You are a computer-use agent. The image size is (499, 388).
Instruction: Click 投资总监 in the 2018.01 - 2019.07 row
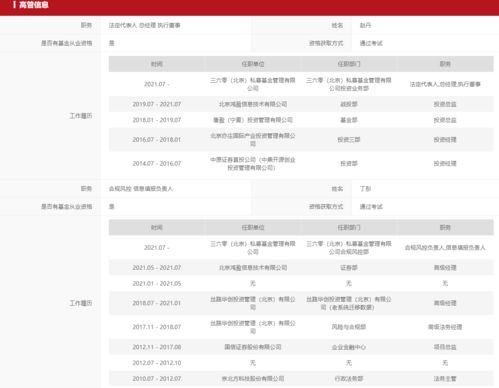pos(445,120)
